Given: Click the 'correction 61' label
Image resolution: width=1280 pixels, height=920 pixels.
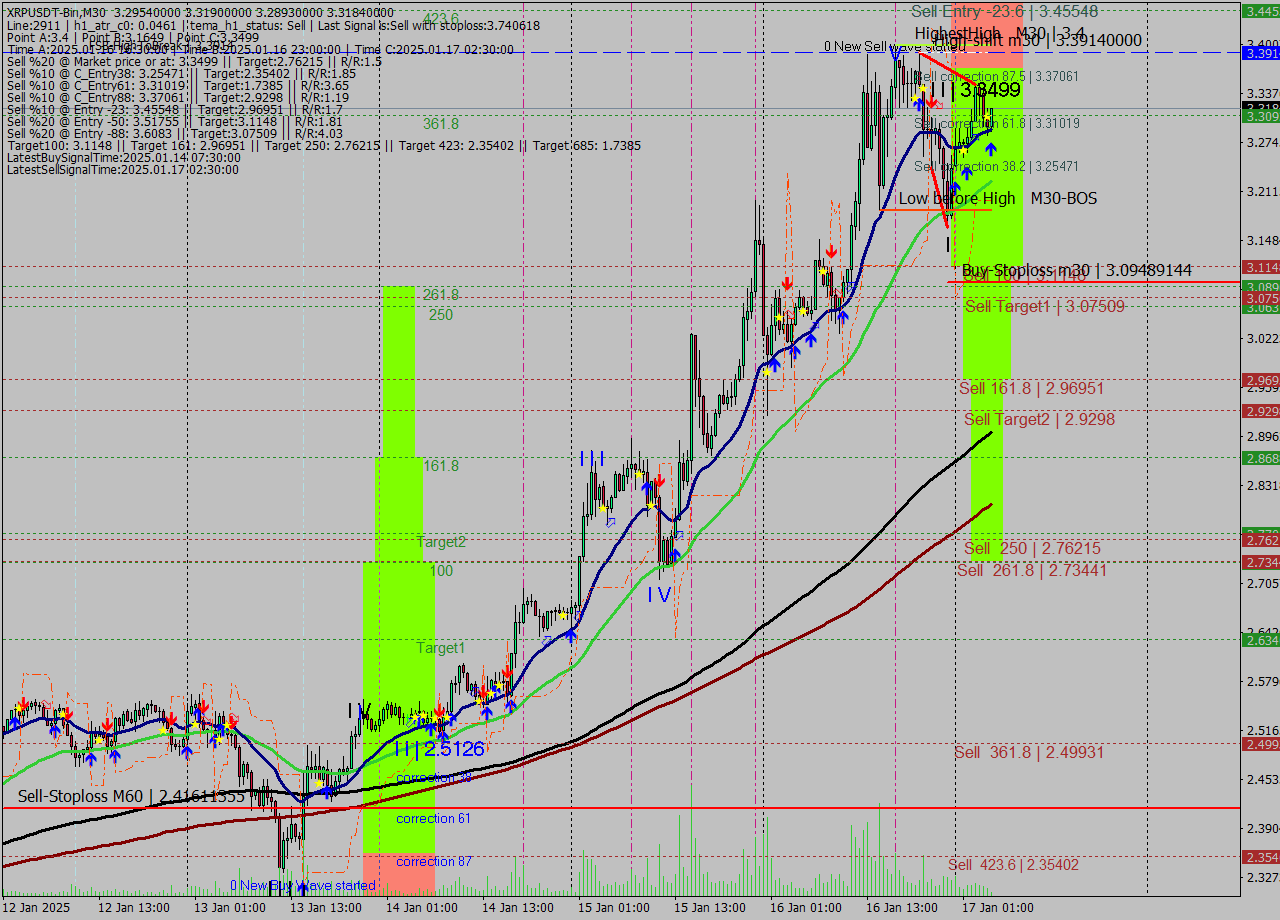Looking at the screenshot, I should click(x=433, y=818).
